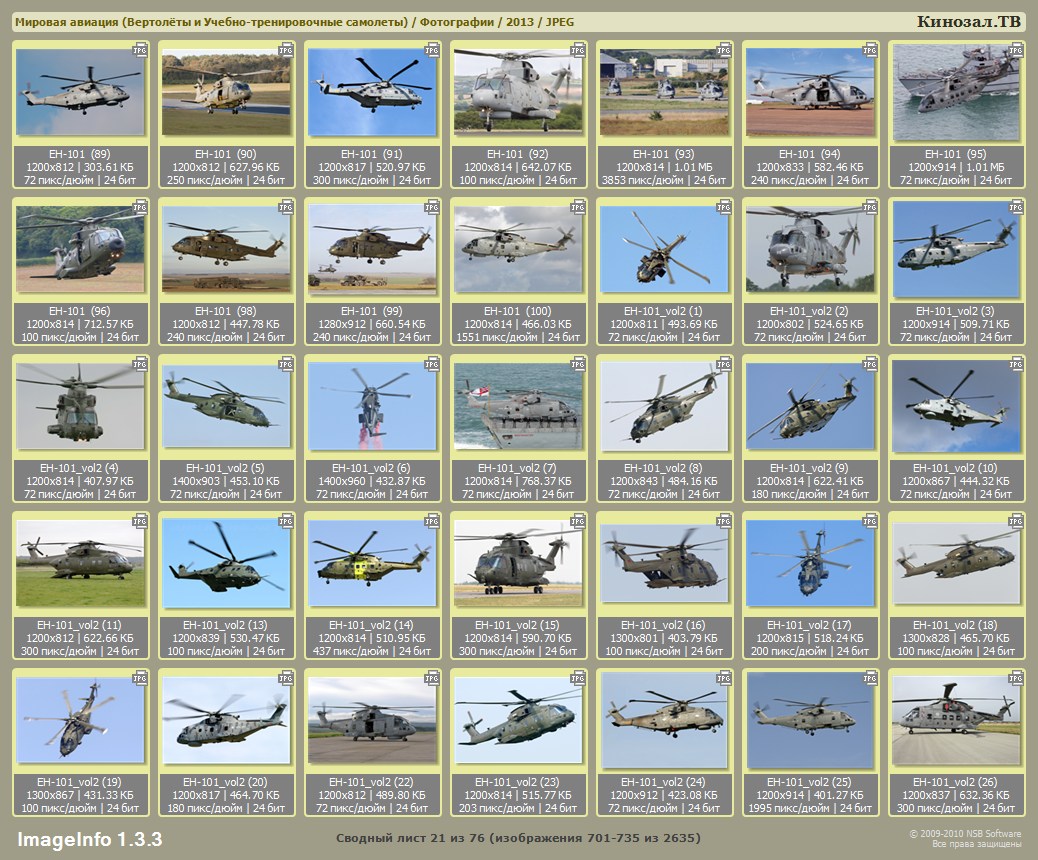The height and width of the screenshot is (860, 1038).
Task: Select the EH-101_vol2 (14) yellow helicopter thumbnail
Action: click(x=372, y=563)
